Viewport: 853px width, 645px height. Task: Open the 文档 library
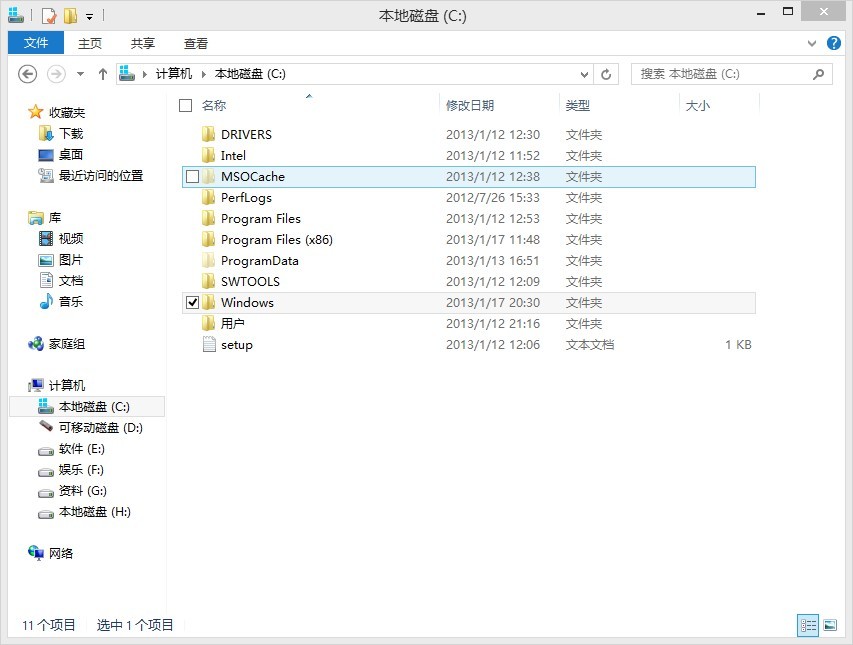[x=71, y=281]
